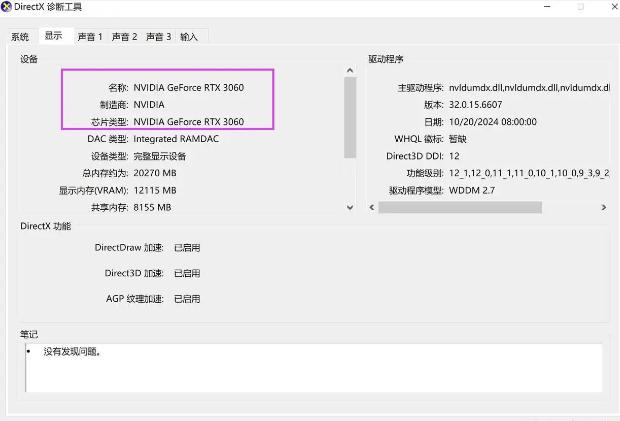This screenshot has height=421, width=620.
Task: Click the Direct3D DDI value 12
Action: click(x=454, y=156)
